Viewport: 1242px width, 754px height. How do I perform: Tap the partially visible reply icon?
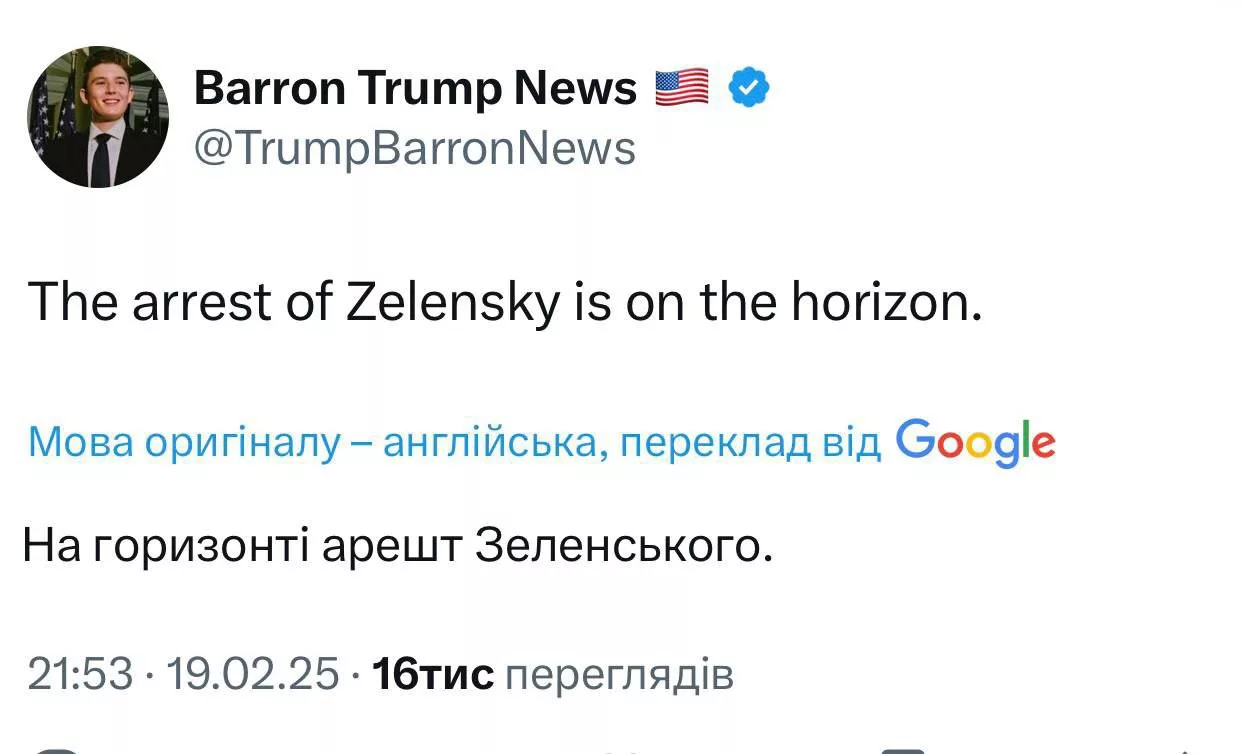click(55, 750)
